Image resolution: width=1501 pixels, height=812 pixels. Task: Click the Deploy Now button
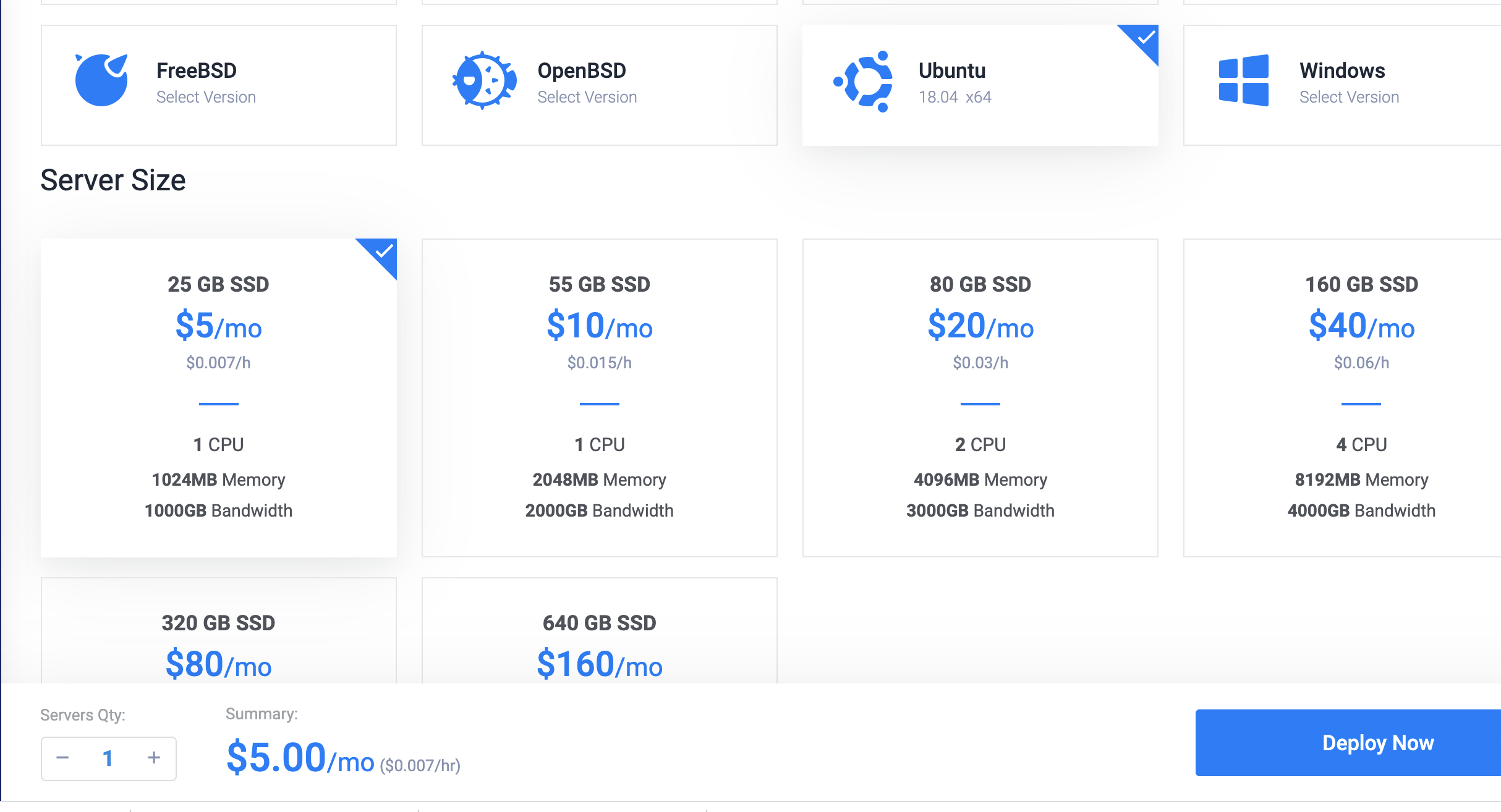coord(1377,743)
